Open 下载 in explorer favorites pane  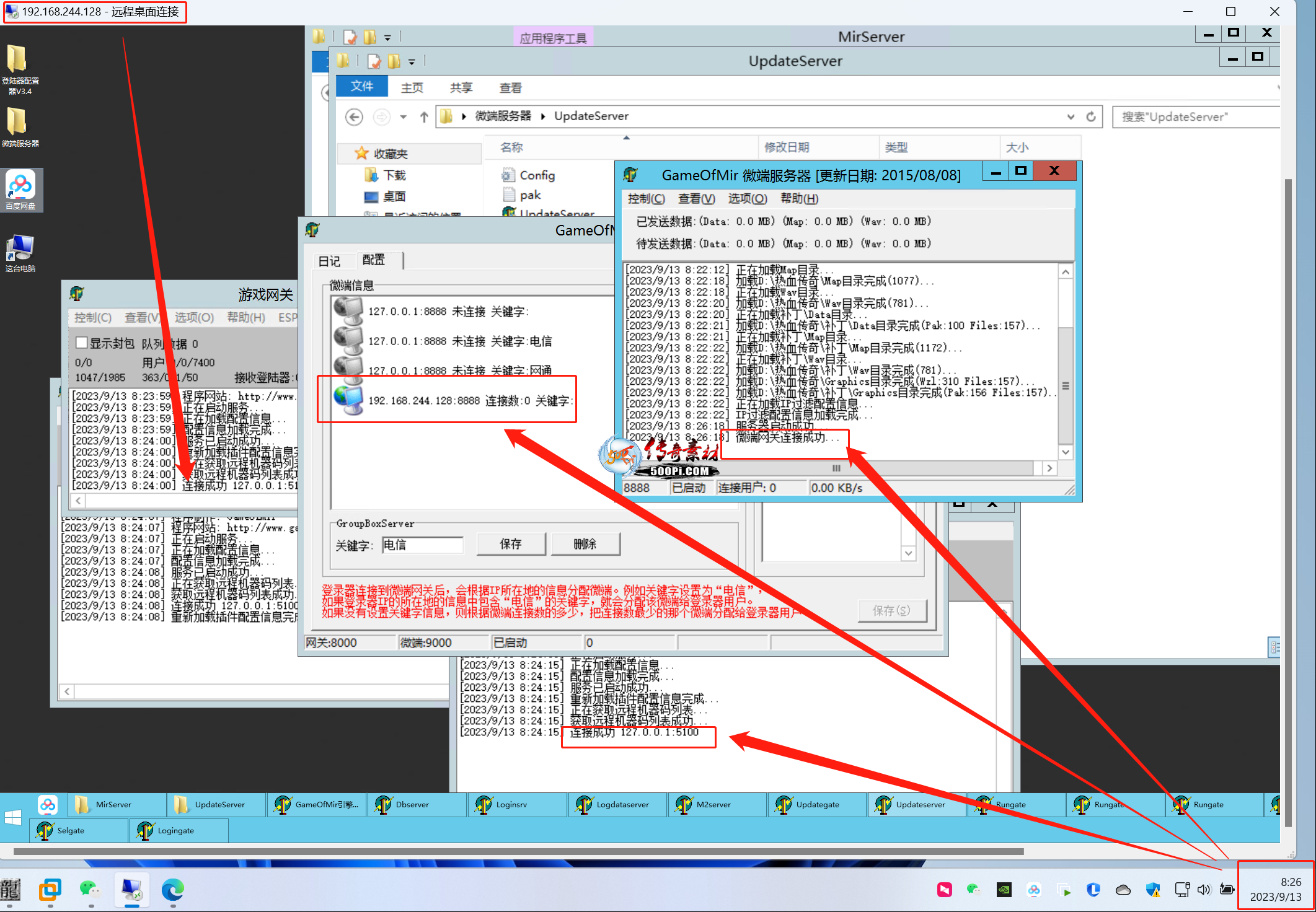386,175
